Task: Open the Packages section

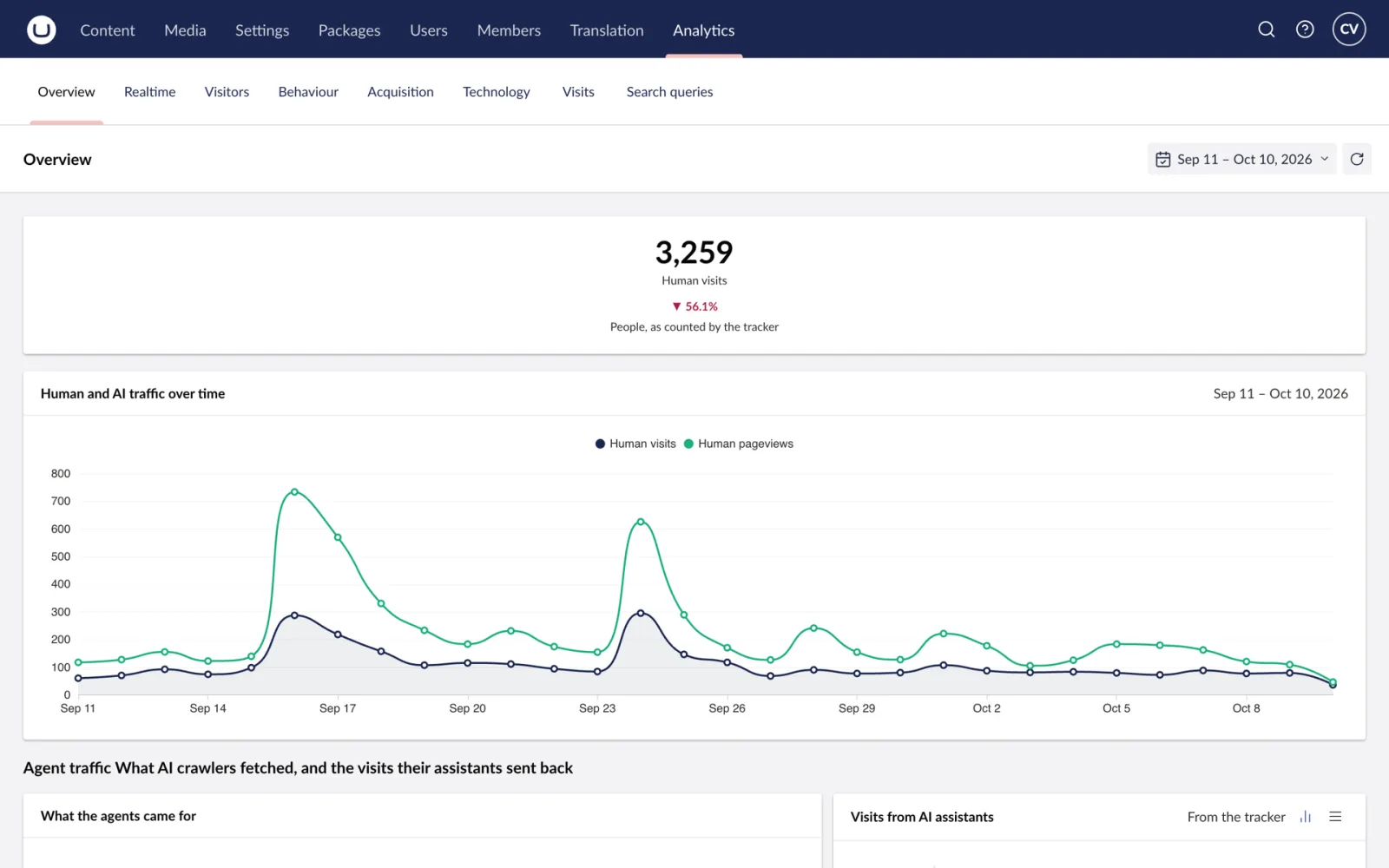Action: (x=349, y=30)
